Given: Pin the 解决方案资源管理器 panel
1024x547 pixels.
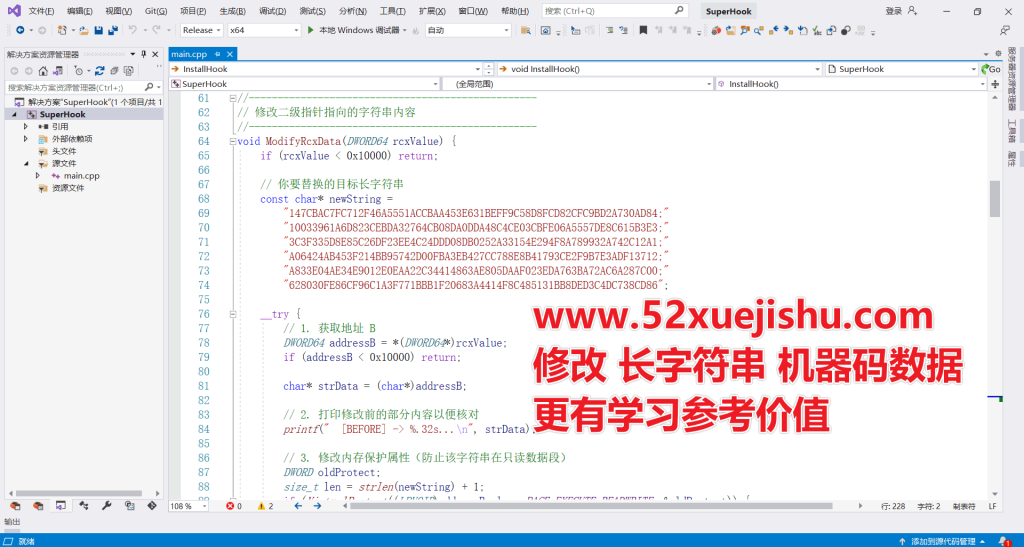Looking at the screenshot, I should pyautogui.click(x=144, y=54).
